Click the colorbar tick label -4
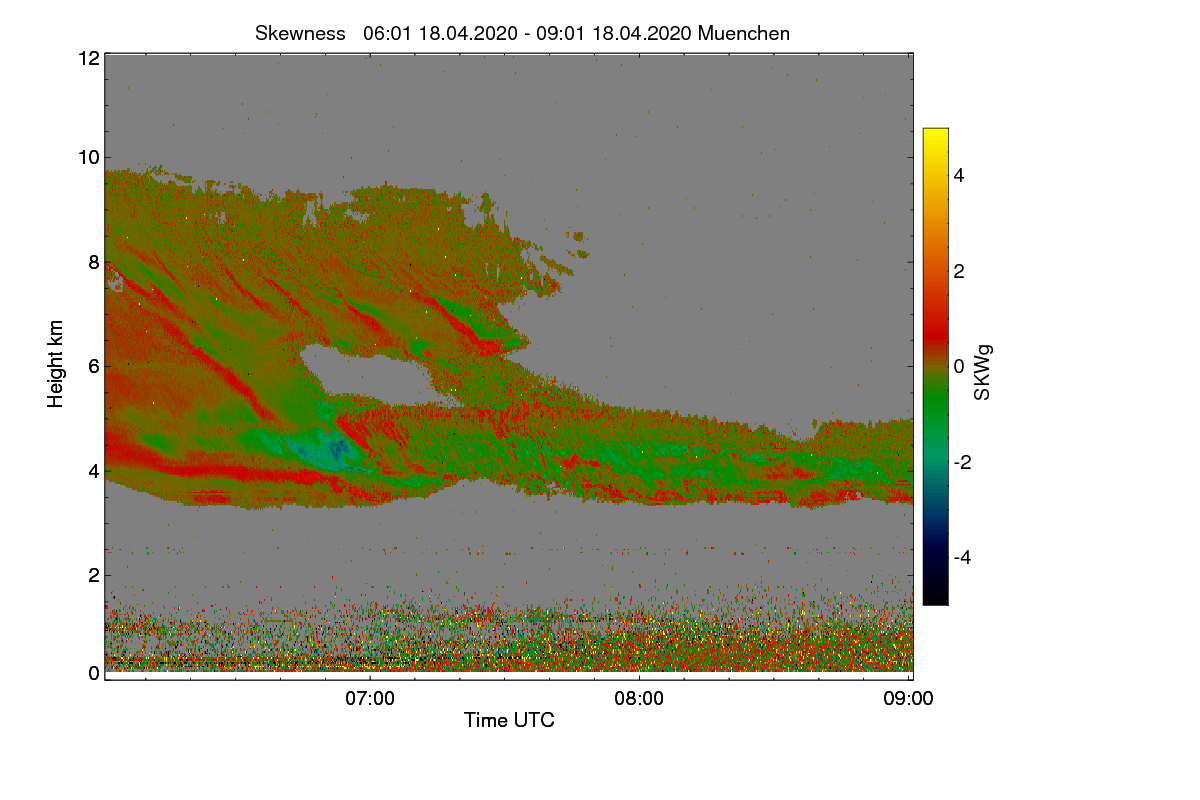The height and width of the screenshot is (800, 1200). (x=963, y=557)
